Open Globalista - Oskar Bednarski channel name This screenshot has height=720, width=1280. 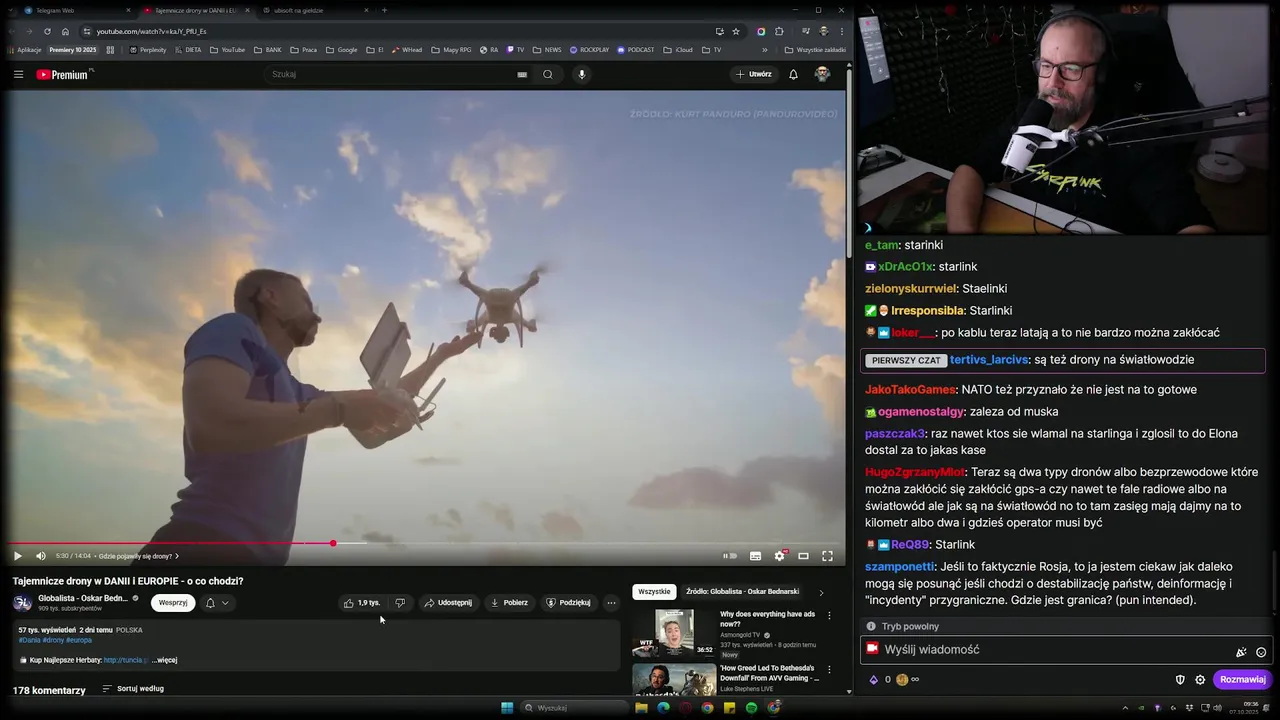click(83, 598)
